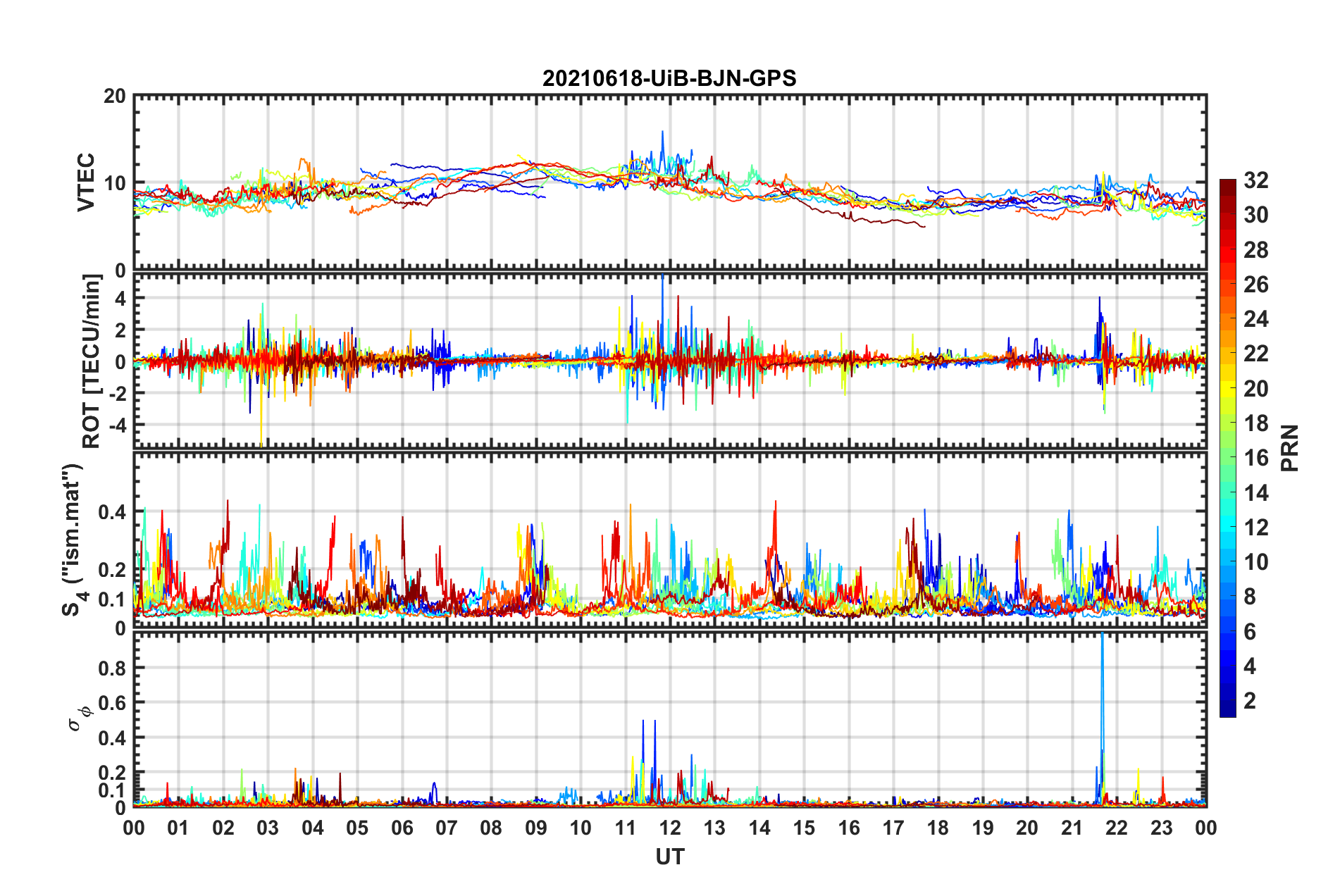This screenshot has width=1340, height=896.
Task: Click UT axis tick label 05
Action: tap(357, 828)
